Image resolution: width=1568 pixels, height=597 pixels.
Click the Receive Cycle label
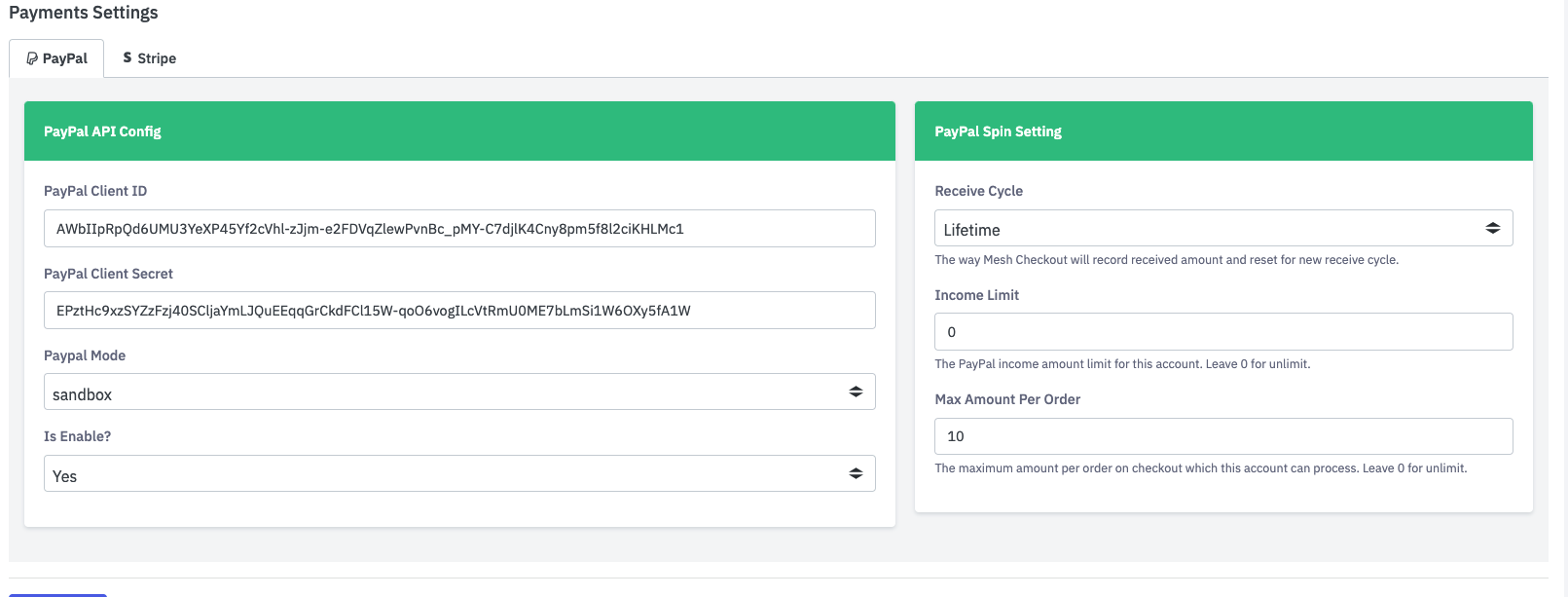click(x=978, y=191)
